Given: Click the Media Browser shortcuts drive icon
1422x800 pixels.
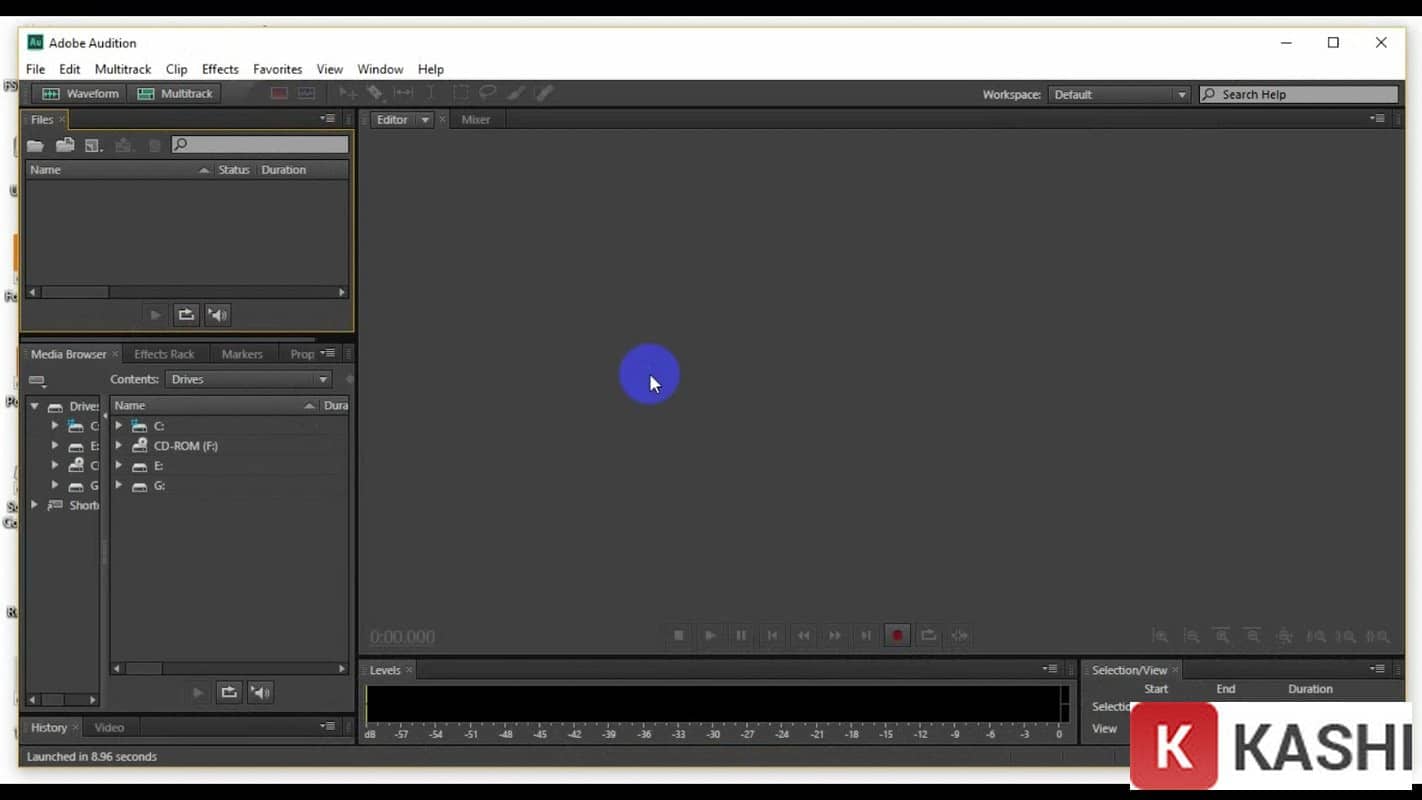Looking at the screenshot, I should 38,380.
